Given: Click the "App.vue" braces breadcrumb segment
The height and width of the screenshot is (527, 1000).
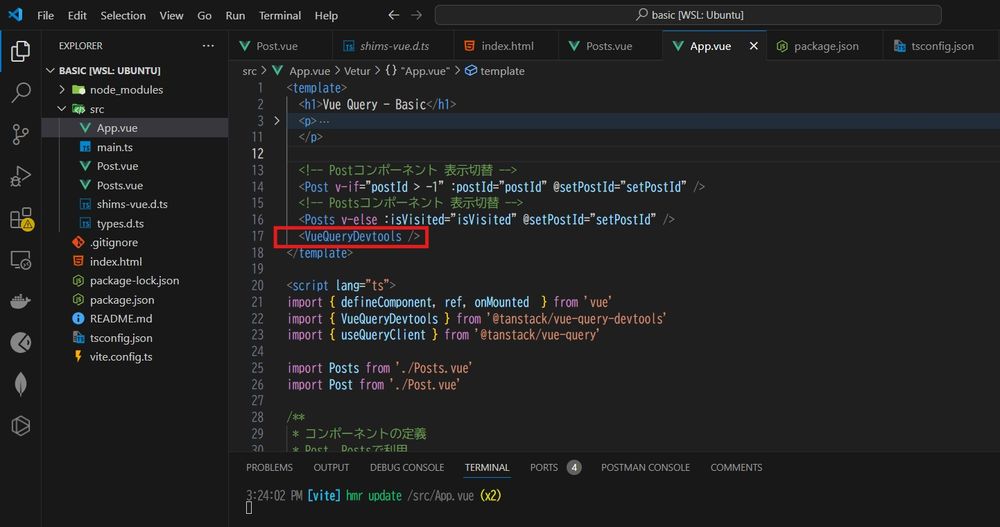Looking at the screenshot, I should 417,71.
